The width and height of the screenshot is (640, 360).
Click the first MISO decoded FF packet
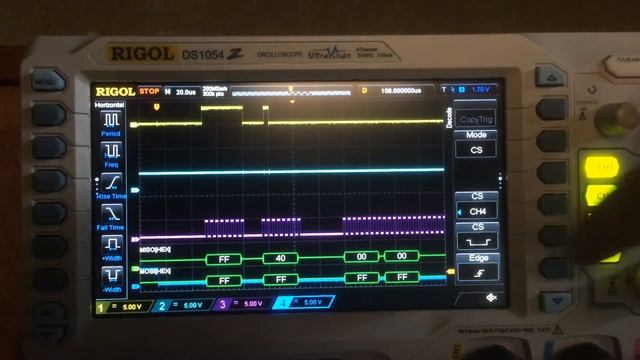pyautogui.click(x=224, y=259)
